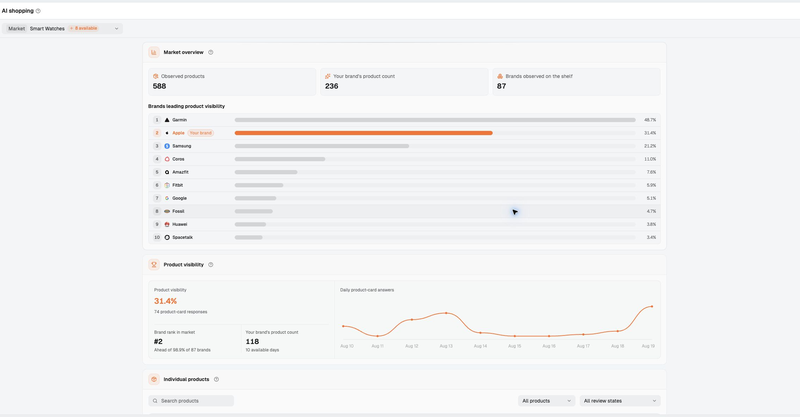Click the Spacetalk brand logo
The width and height of the screenshot is (800, 417).
click(x=167, y=237)
